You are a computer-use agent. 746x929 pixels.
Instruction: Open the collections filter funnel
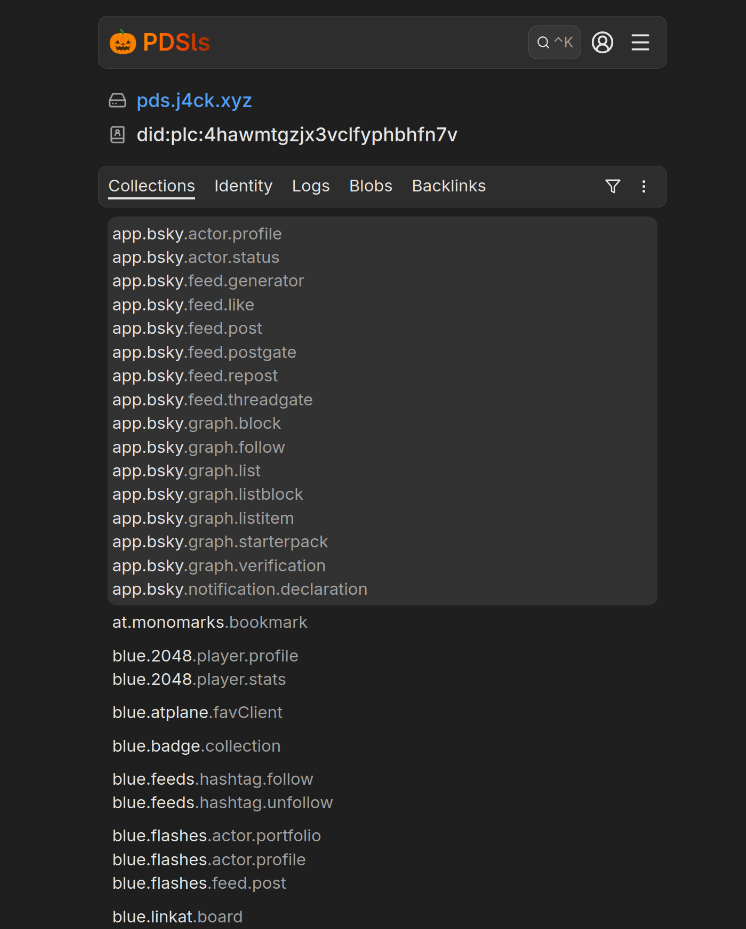coord(613,186)
